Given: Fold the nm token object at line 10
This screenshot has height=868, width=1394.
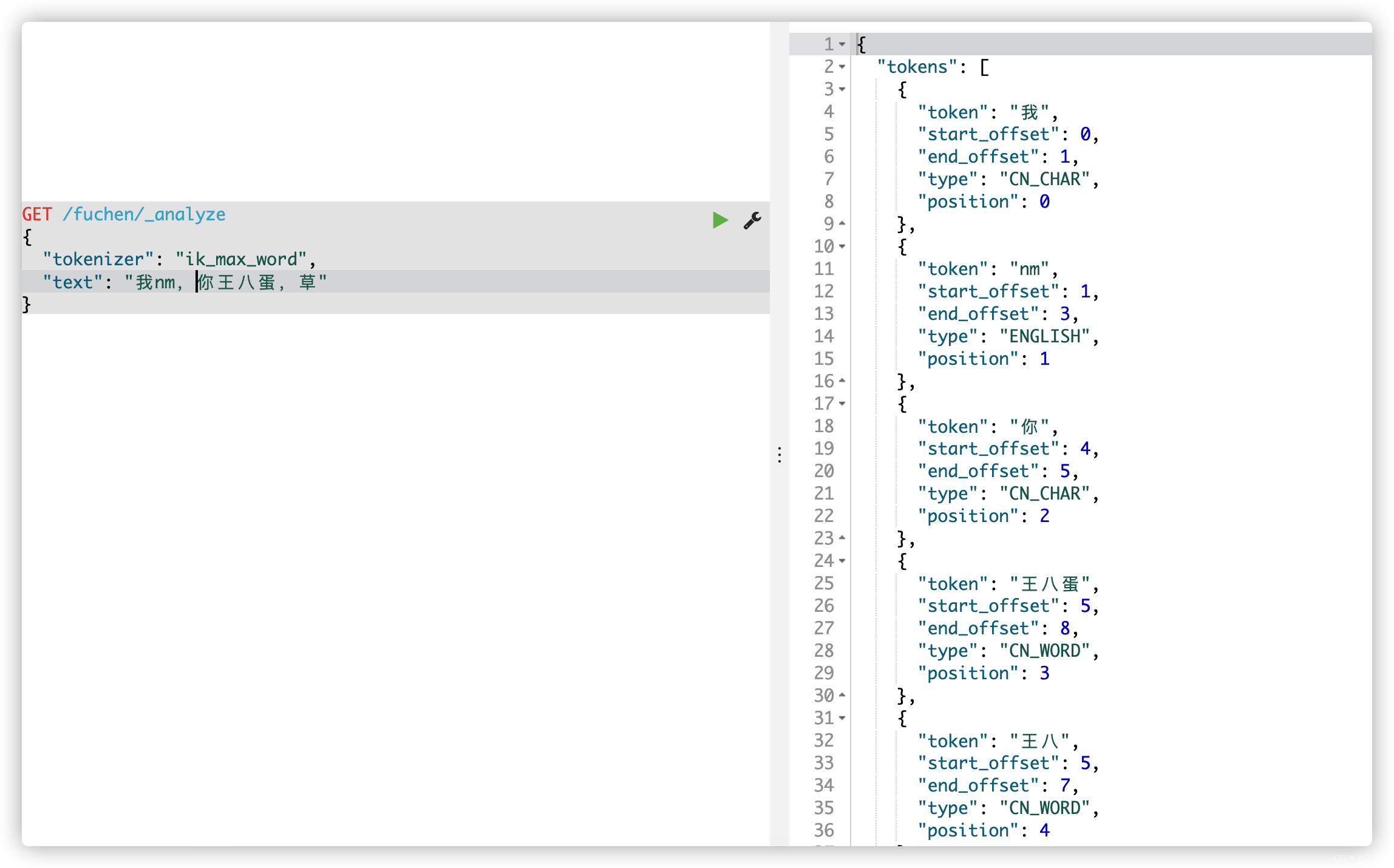Looking at the screenshot, I should click(842, 246).
